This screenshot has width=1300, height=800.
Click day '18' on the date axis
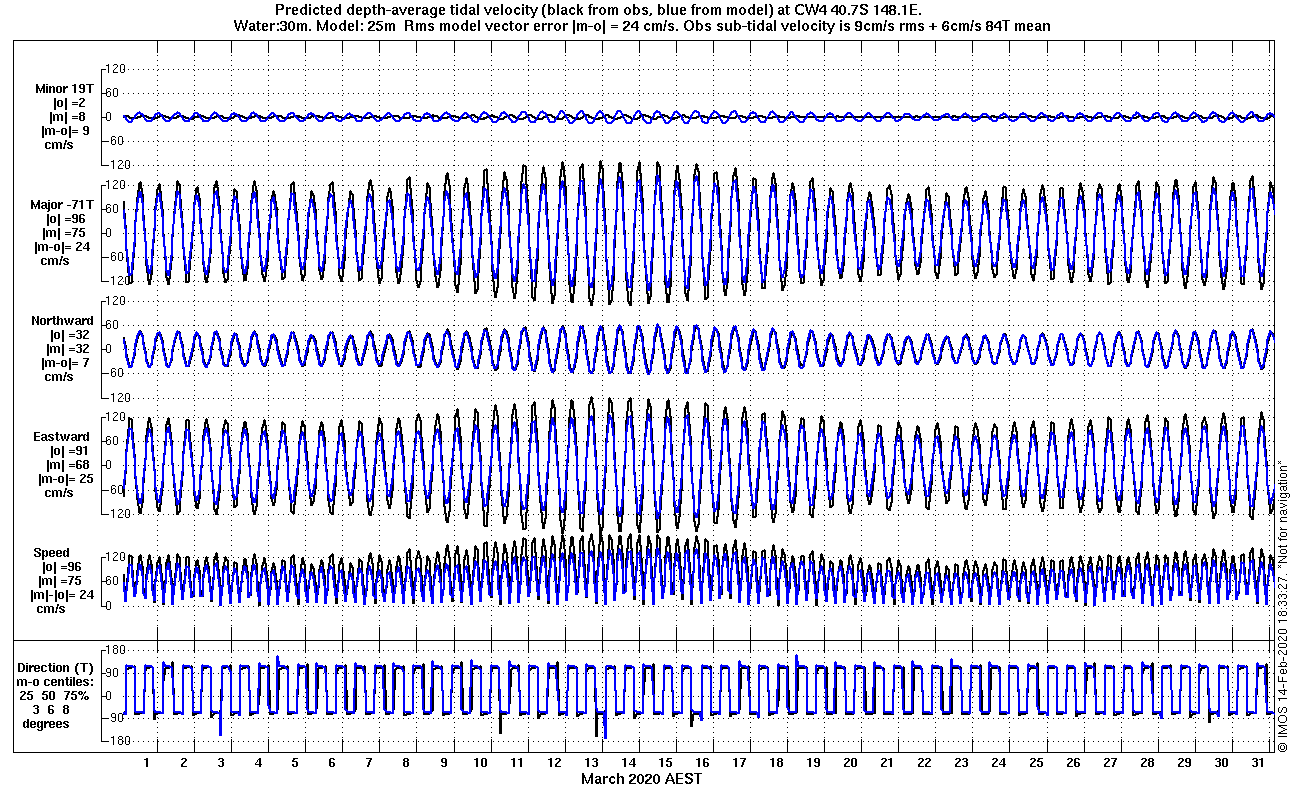point(777,763)
